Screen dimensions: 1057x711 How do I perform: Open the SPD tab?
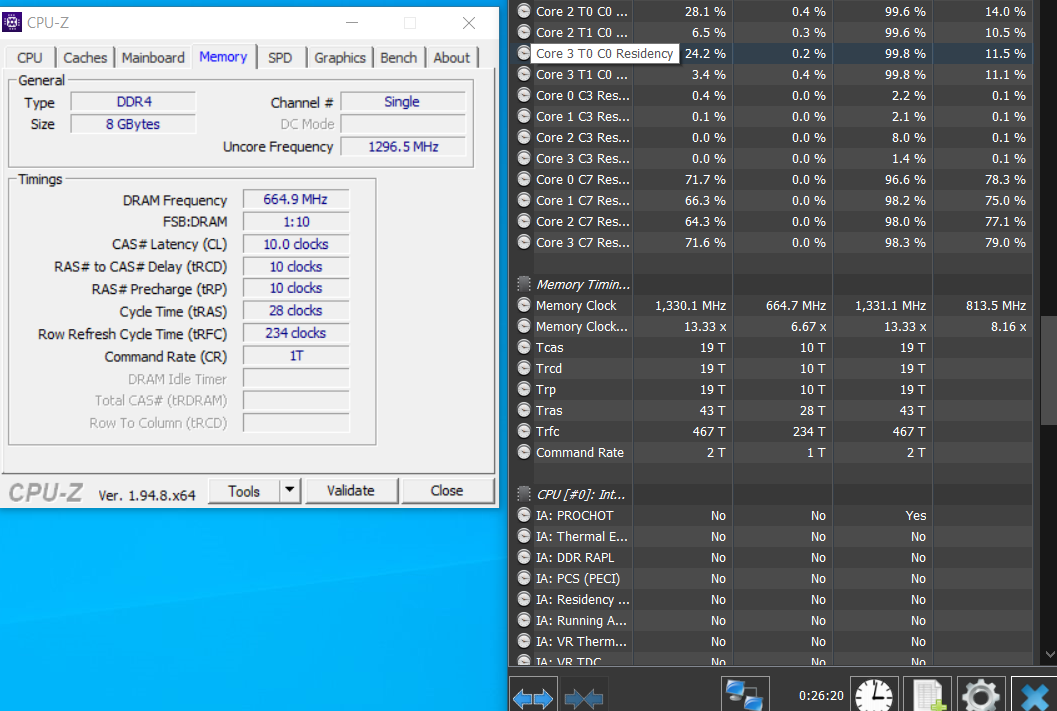click(x=280, y=58)
